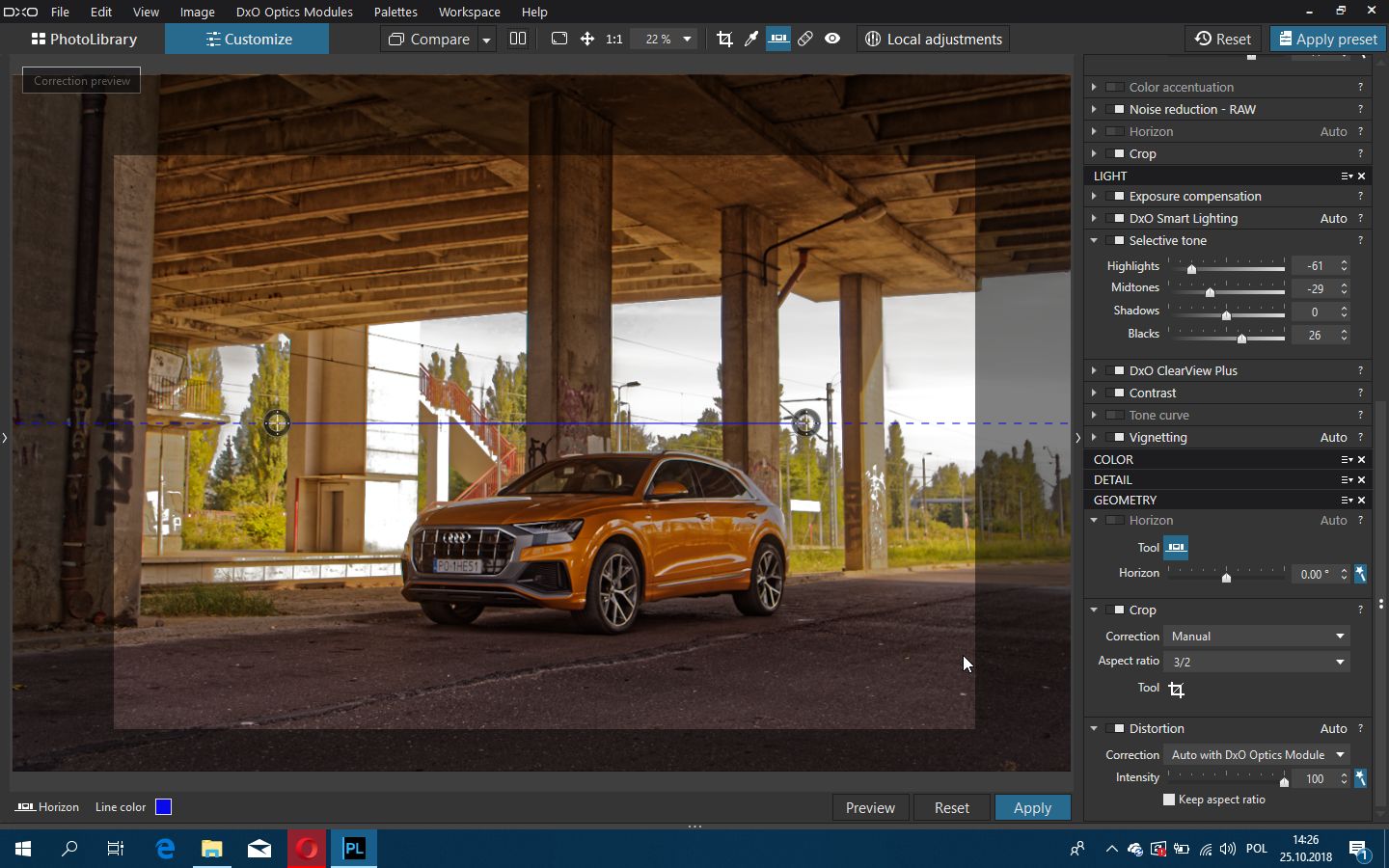Click the Crop tool icon in Crop panel

click(x=1176, y=690)
